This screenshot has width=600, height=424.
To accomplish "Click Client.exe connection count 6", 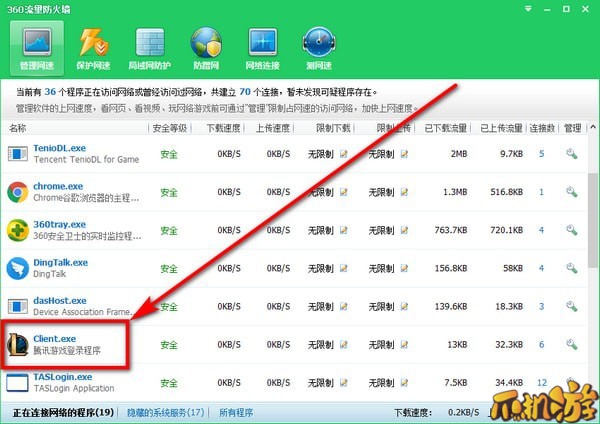I will [541, 345].
